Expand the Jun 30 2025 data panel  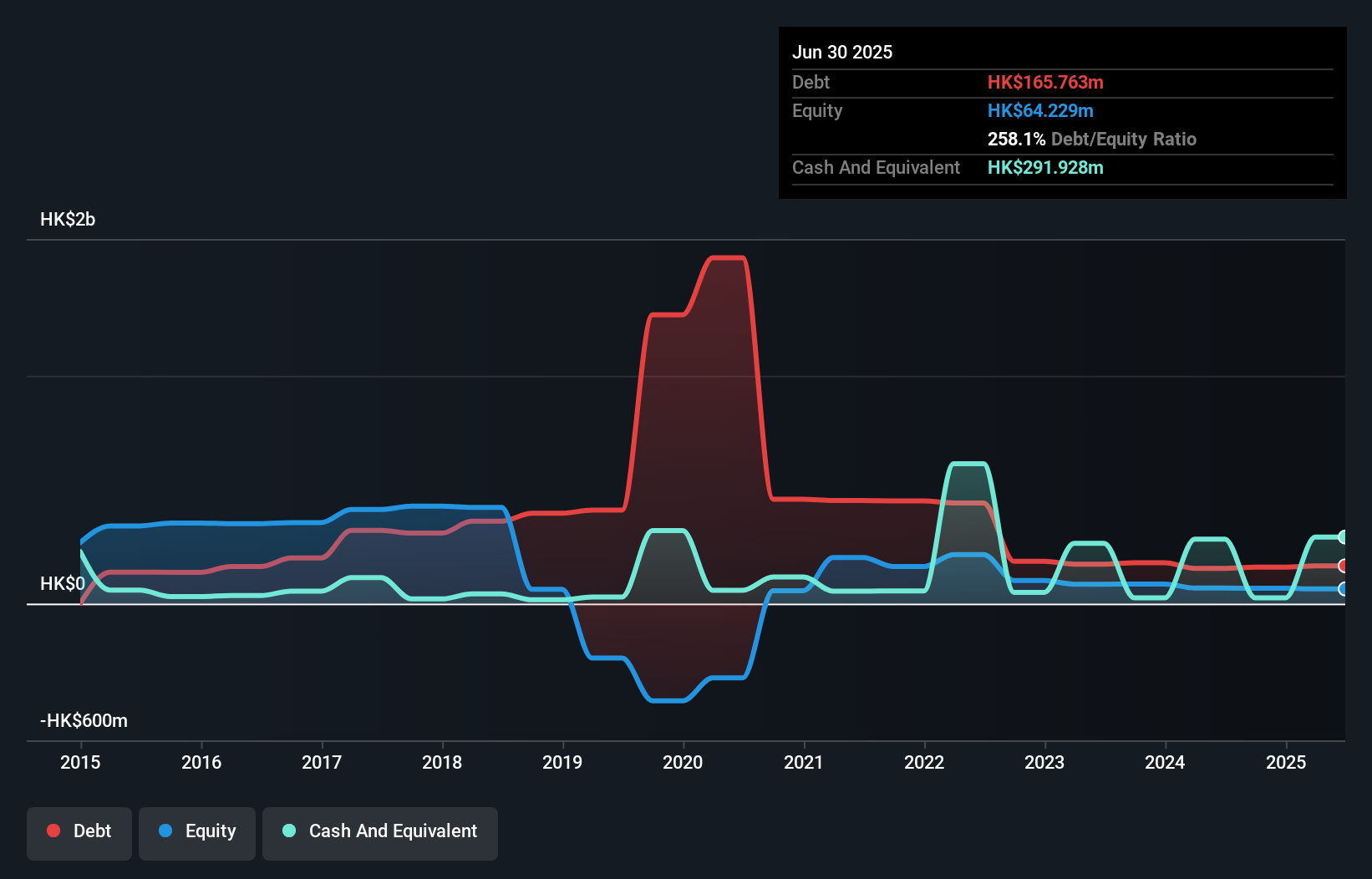pyautogui.click(x=842, y=52)
